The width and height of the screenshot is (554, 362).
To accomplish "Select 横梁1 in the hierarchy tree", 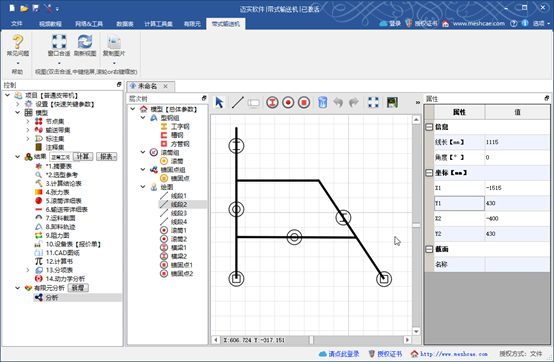I will [179, 248].
